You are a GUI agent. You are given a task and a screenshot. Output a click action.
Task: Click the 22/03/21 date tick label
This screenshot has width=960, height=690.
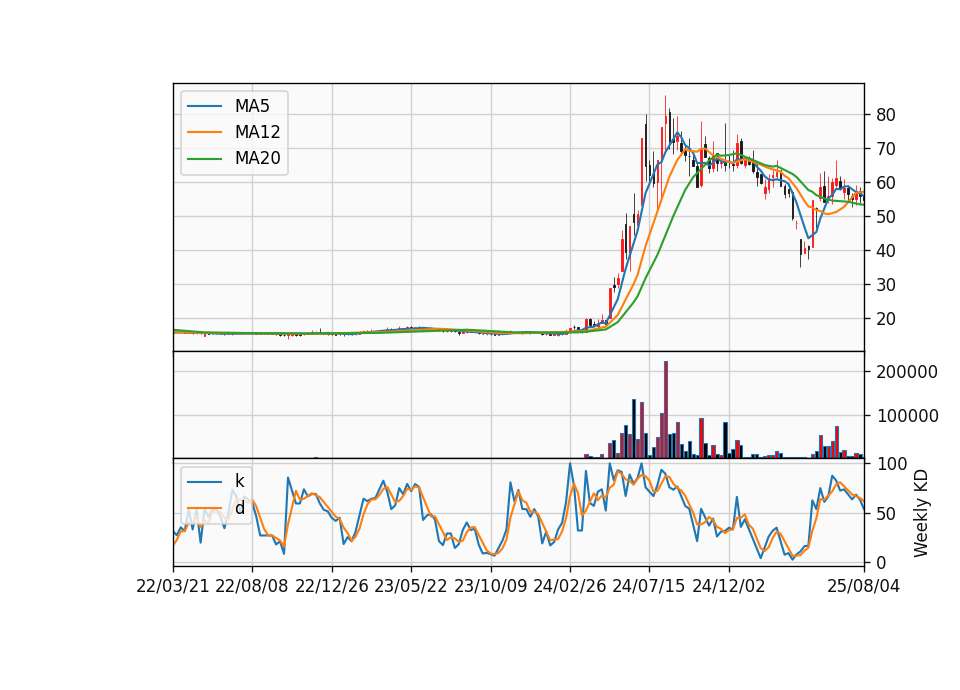point(173,586)
